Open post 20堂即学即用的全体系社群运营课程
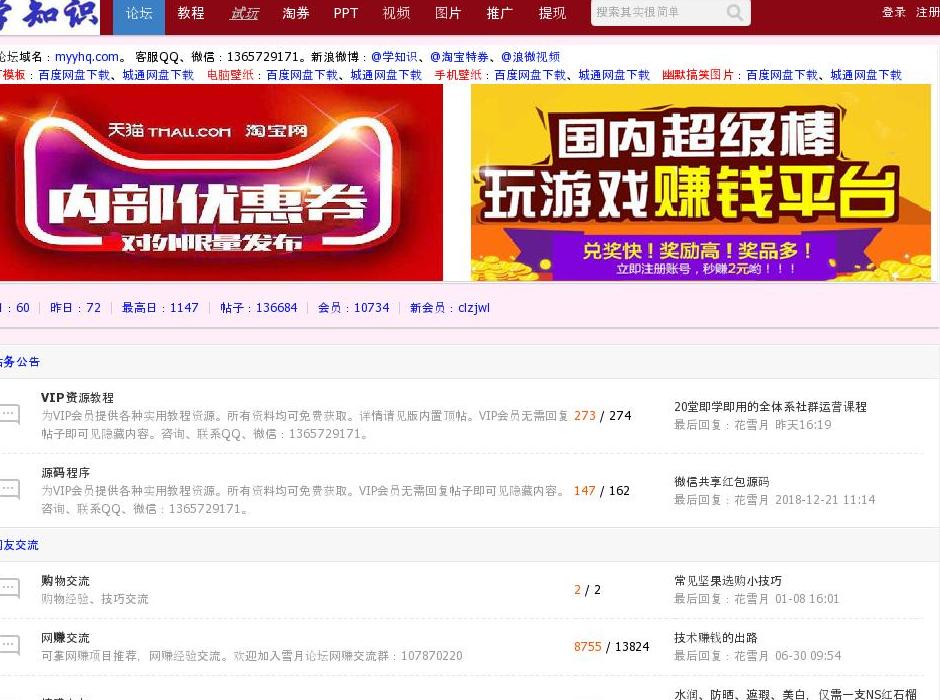 click(770, 406)
